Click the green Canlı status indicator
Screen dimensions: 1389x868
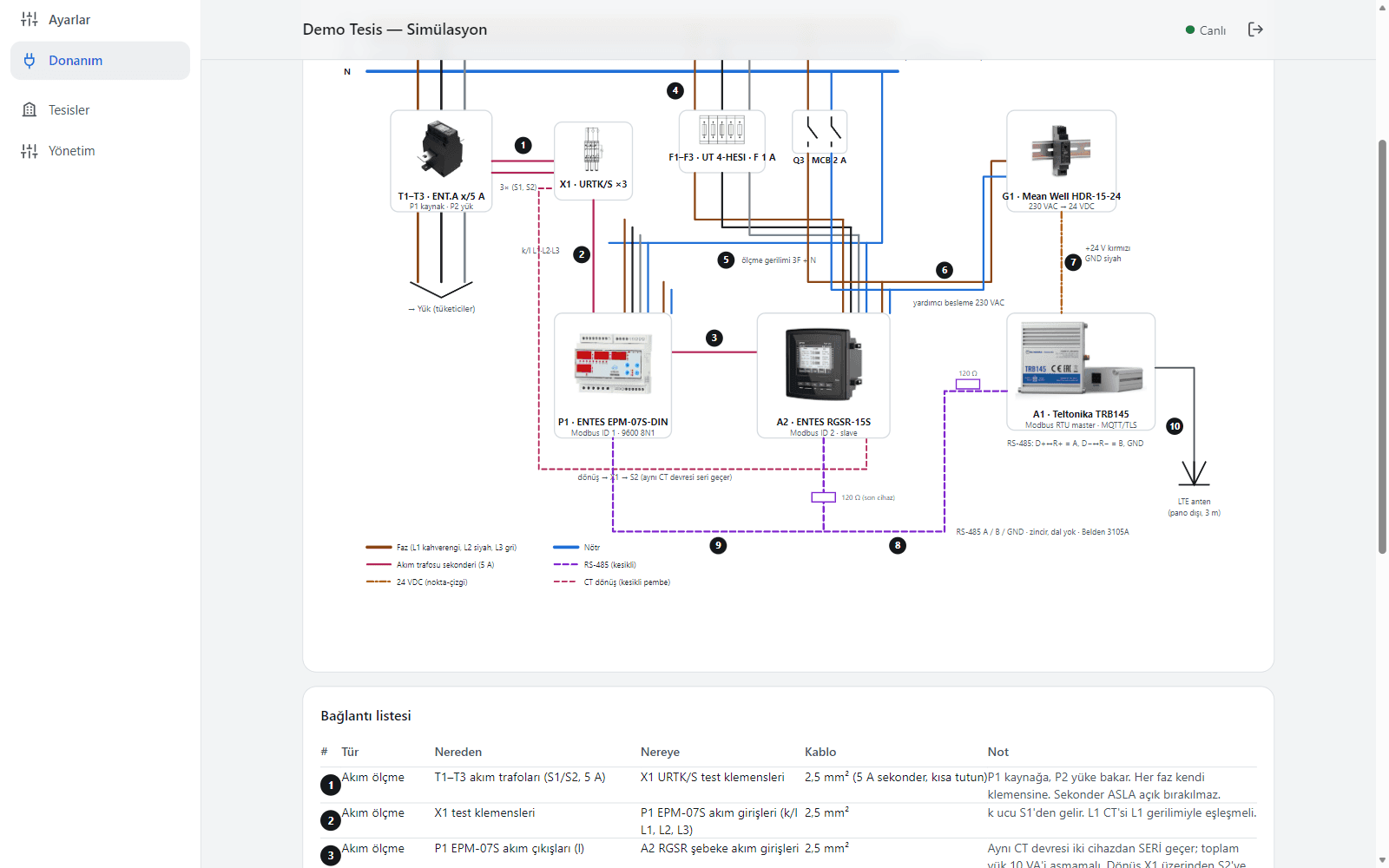[x=1206, y=30]
